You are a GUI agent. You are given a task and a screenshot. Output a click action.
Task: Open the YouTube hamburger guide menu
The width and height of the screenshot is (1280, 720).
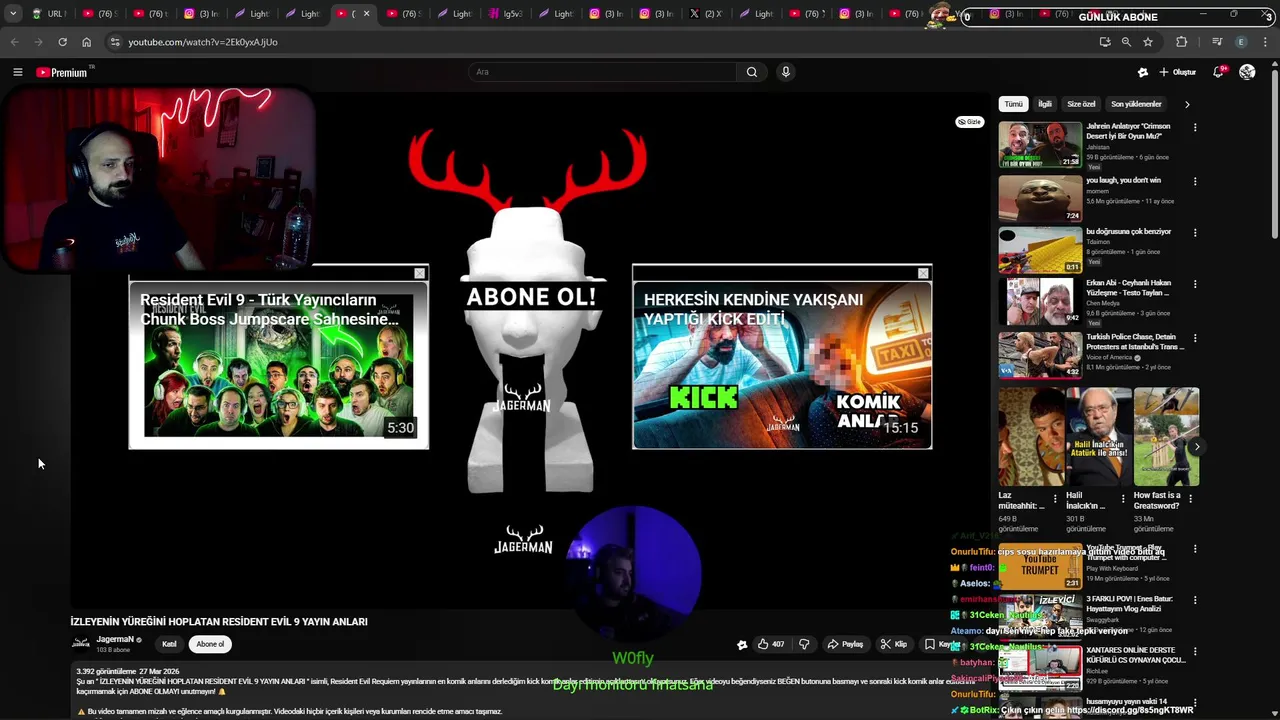pyautogui.click(x=17, y=72)
